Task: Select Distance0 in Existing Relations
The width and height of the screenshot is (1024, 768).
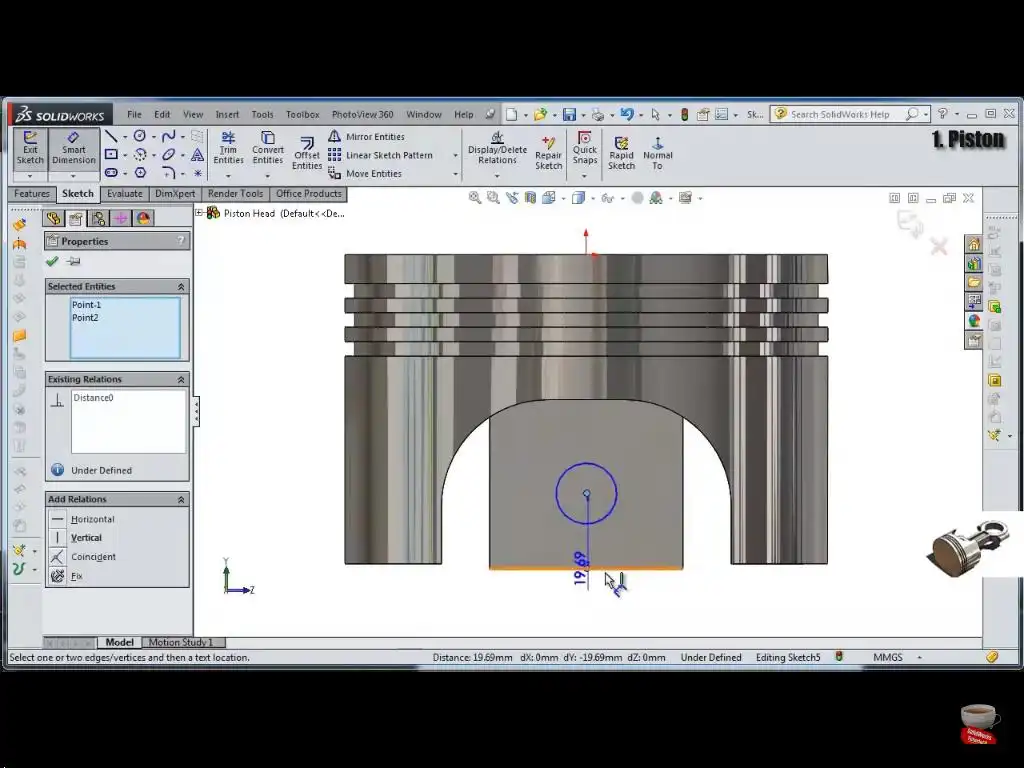Action: point(93,398)
